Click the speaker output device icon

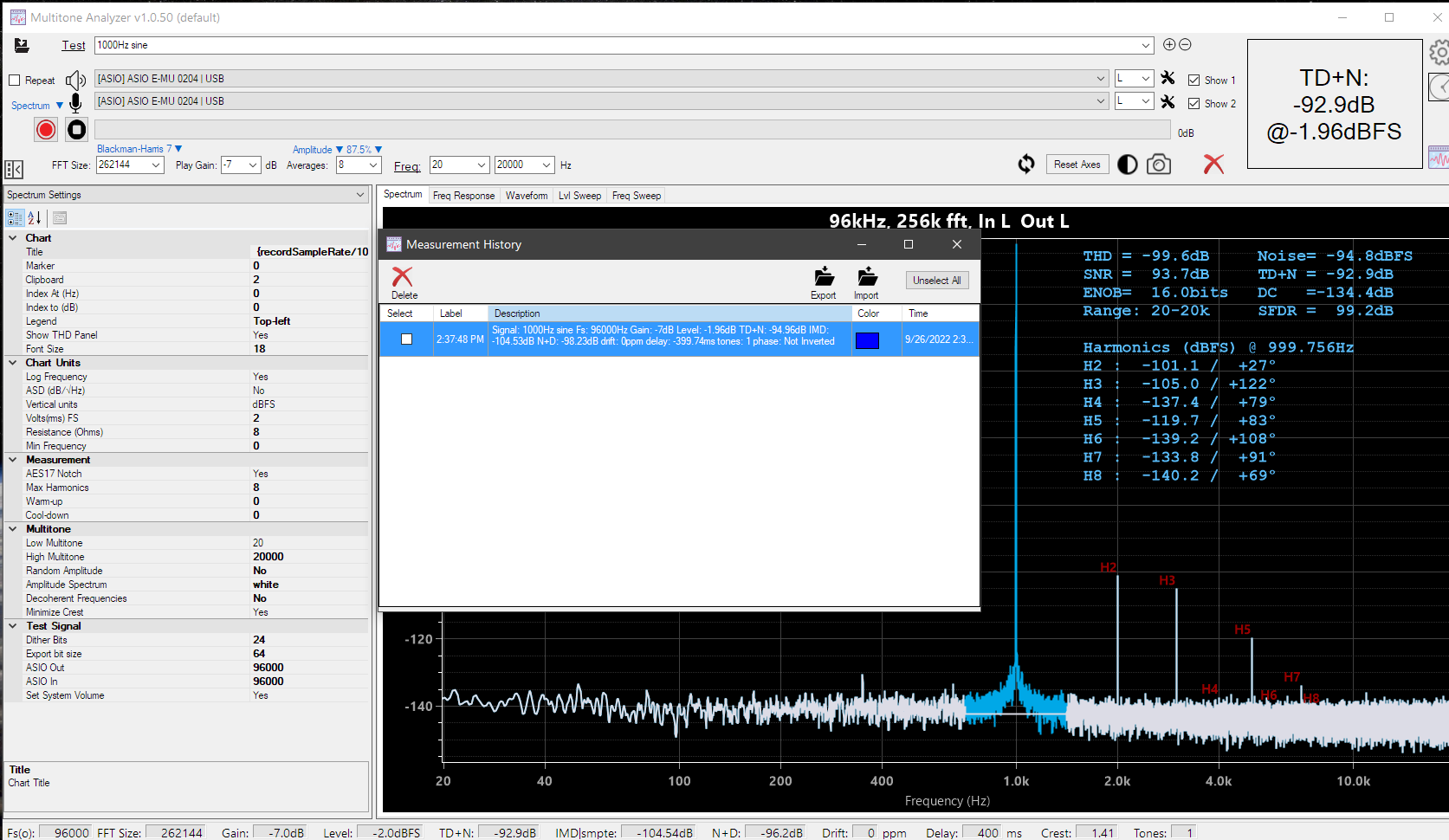click(75, 81)
